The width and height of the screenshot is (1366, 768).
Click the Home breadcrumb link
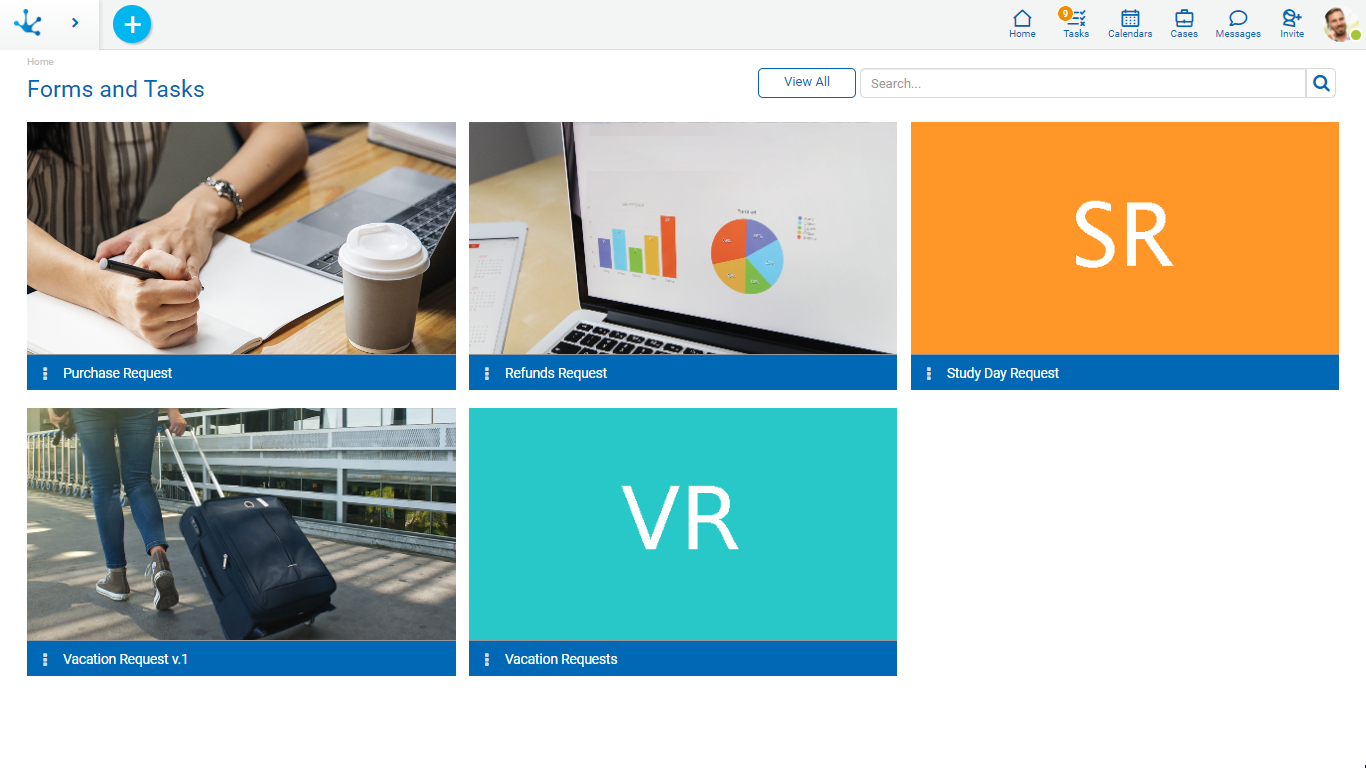[x=40, y=62]
